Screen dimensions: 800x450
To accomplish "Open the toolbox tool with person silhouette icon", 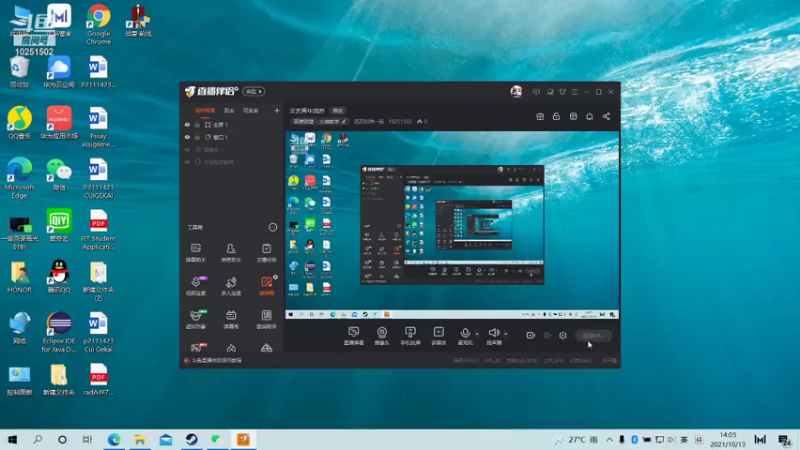I will 231,253.
